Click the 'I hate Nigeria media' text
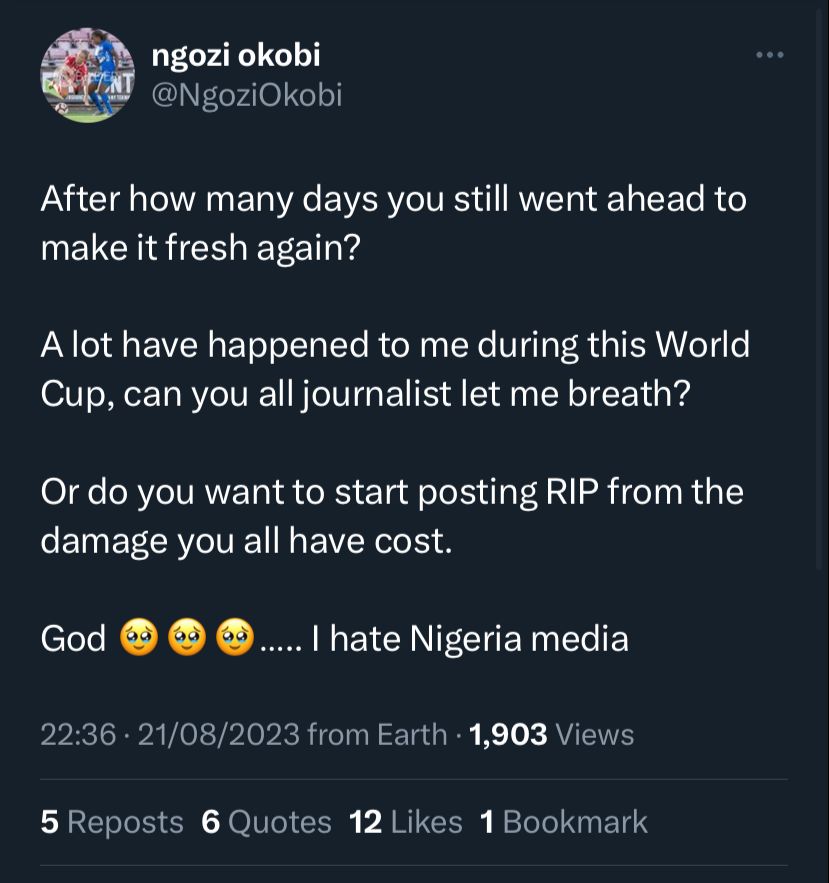This screenshot has height=883, width=829. pyautogui.click(x=470, y=639)
